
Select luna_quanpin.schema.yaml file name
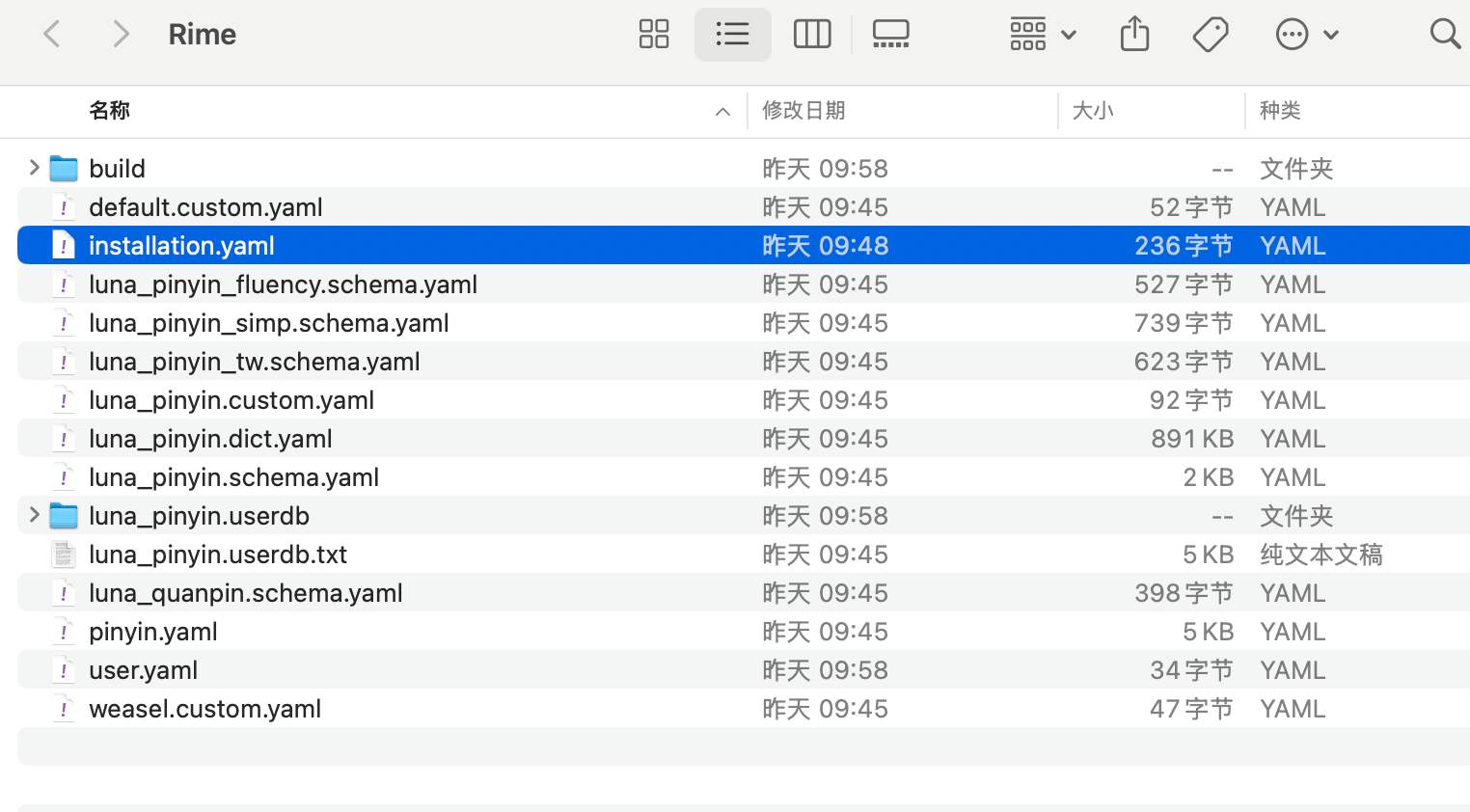tap(246, 593)
